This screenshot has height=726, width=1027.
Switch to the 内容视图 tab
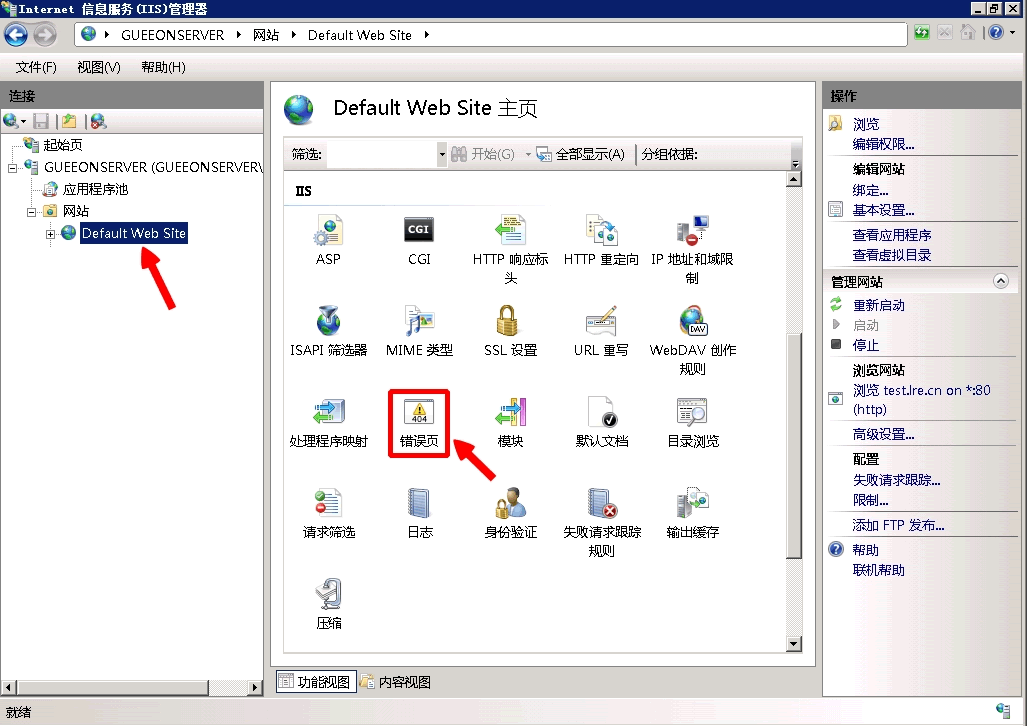(x=396, y=682)
